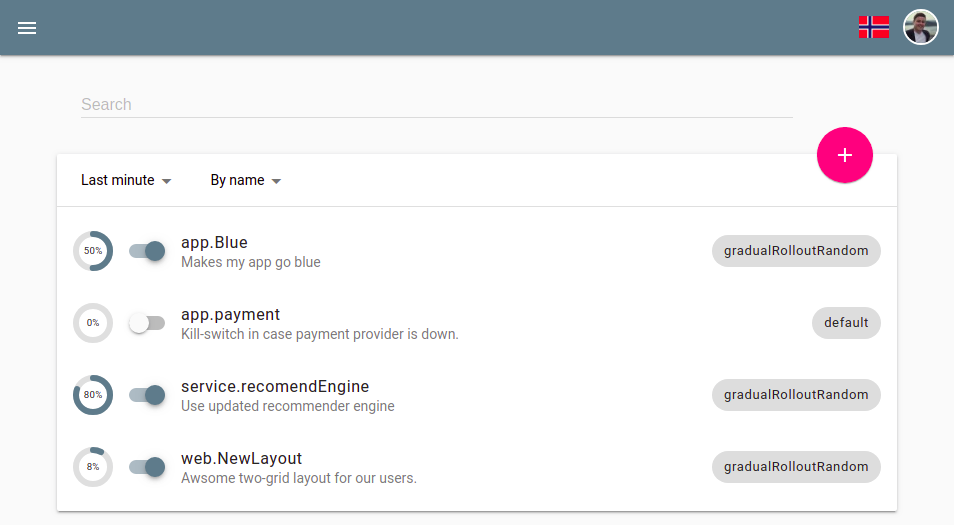954x525 pixels.
Task: Focus the Search input field
Action: point(436,104)
